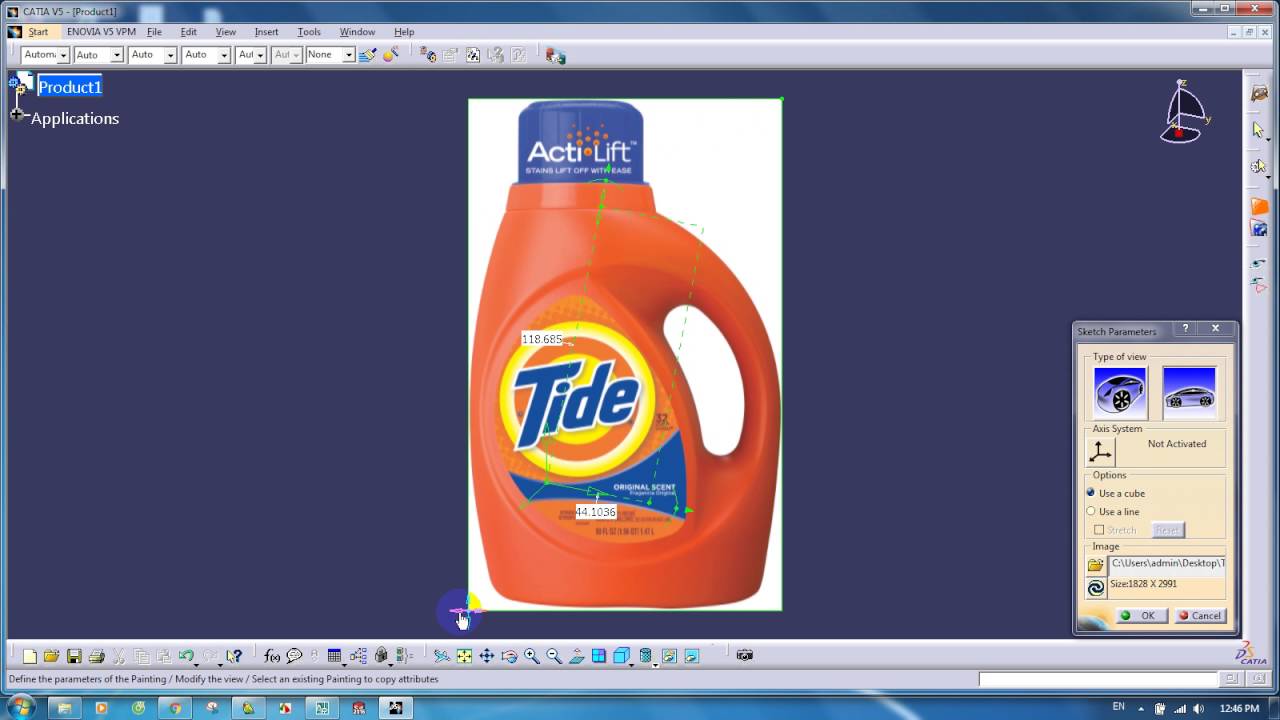The image size is (1280, 720).
Task: Toggle the Stretch checkbox
Action: (1099, 530)
